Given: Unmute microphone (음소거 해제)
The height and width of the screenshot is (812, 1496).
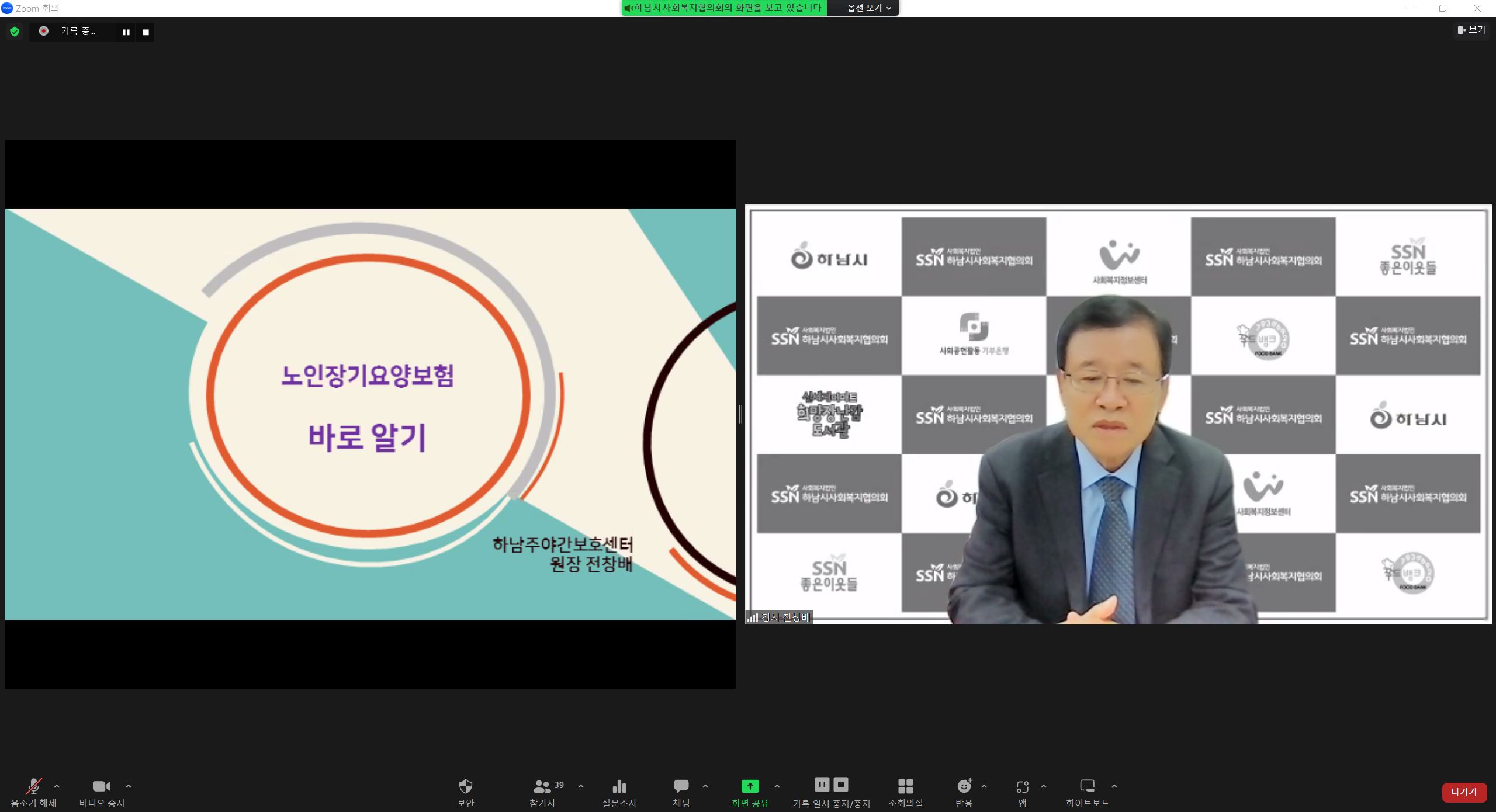Looking at the screenshot, I should tap(33, 786).
